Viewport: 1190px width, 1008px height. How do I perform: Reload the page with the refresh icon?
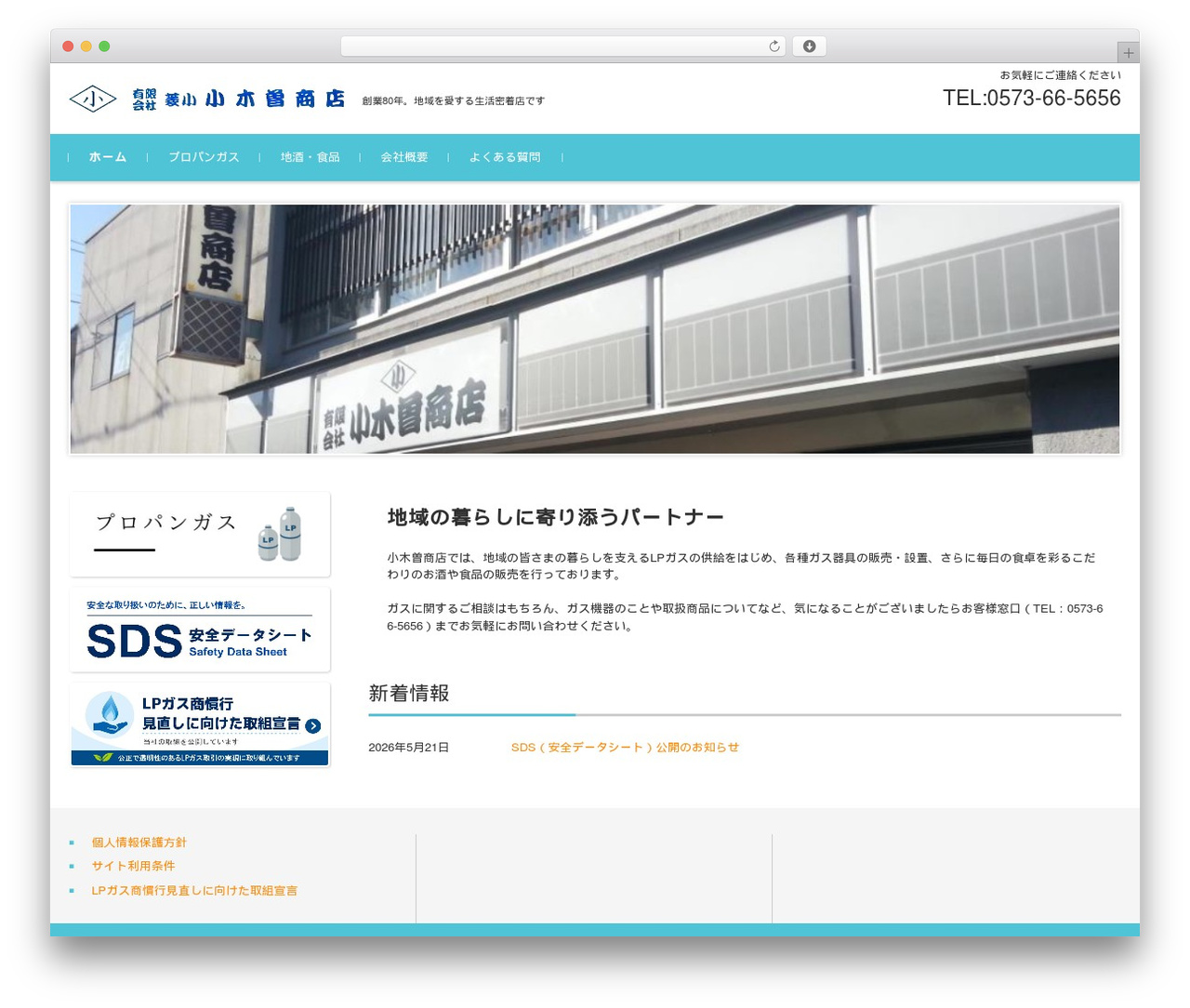pos(774,46)
